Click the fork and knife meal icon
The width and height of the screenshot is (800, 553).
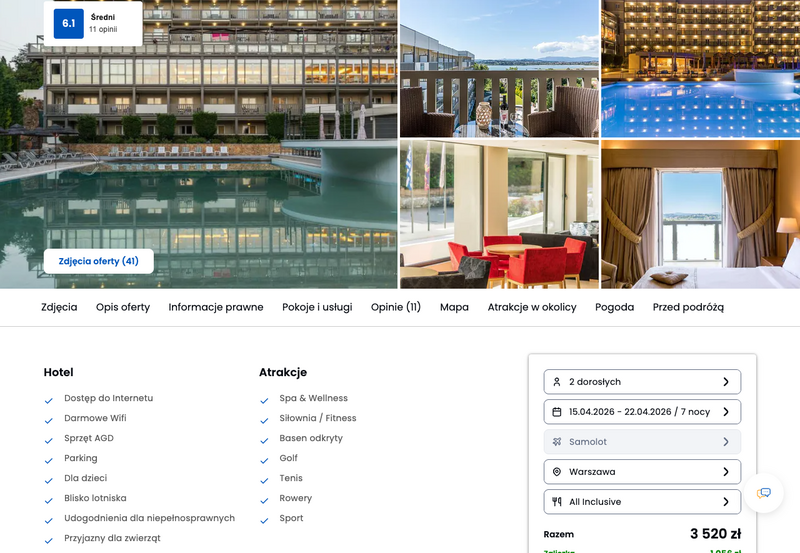pos(557,501)
